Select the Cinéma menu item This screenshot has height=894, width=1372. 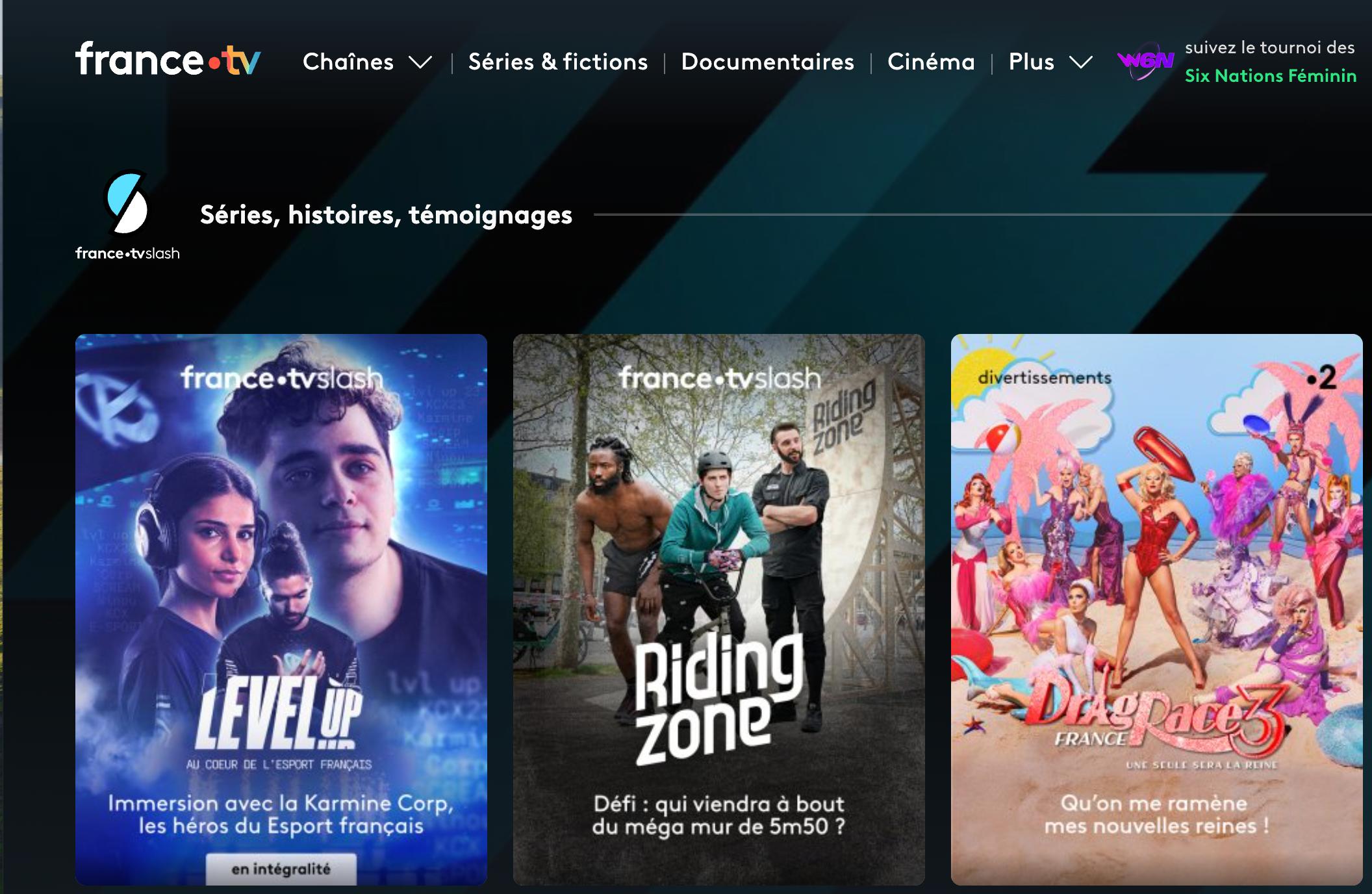(x=931, y=62)
